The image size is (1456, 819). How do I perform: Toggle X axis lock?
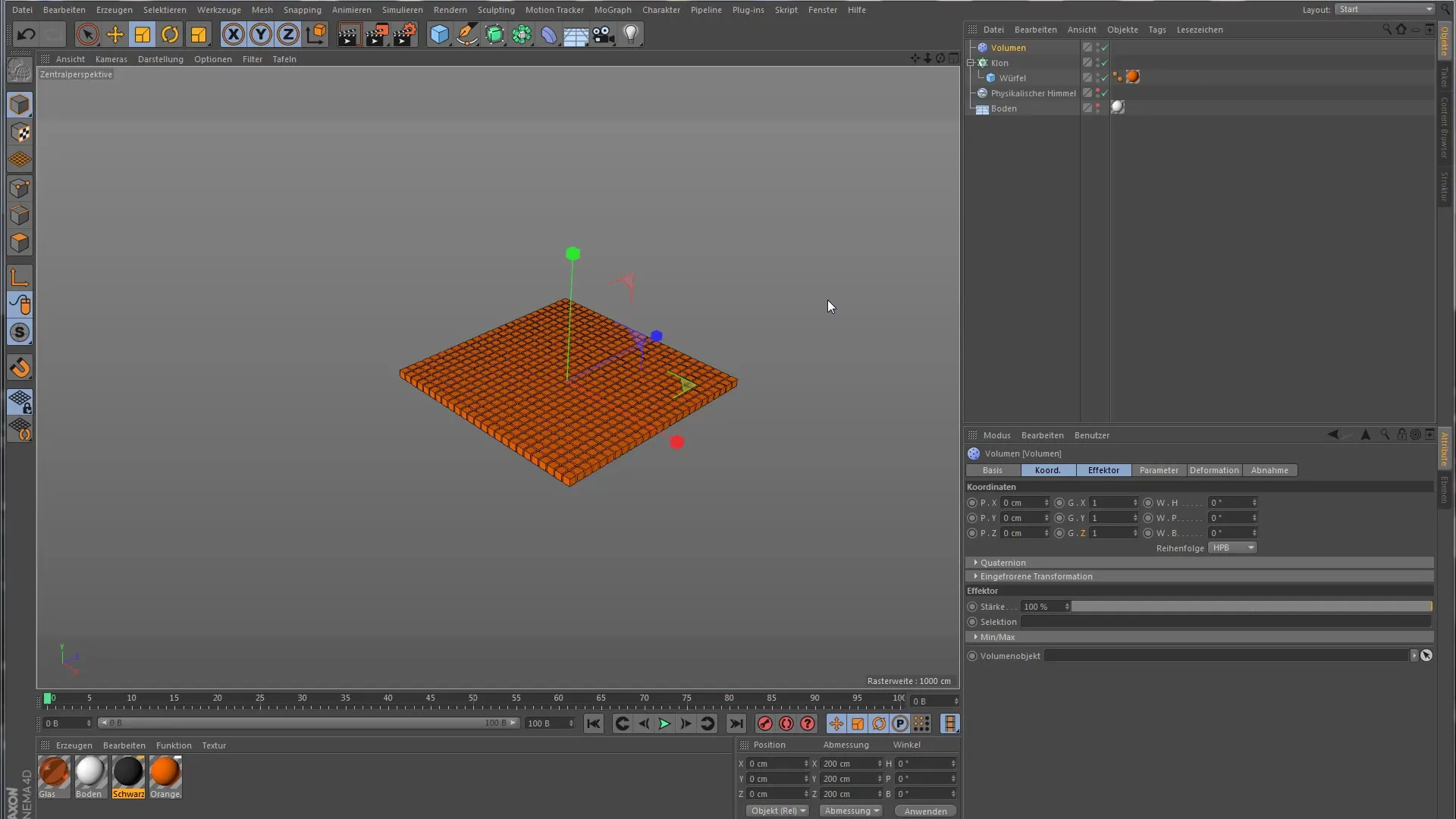234,34
